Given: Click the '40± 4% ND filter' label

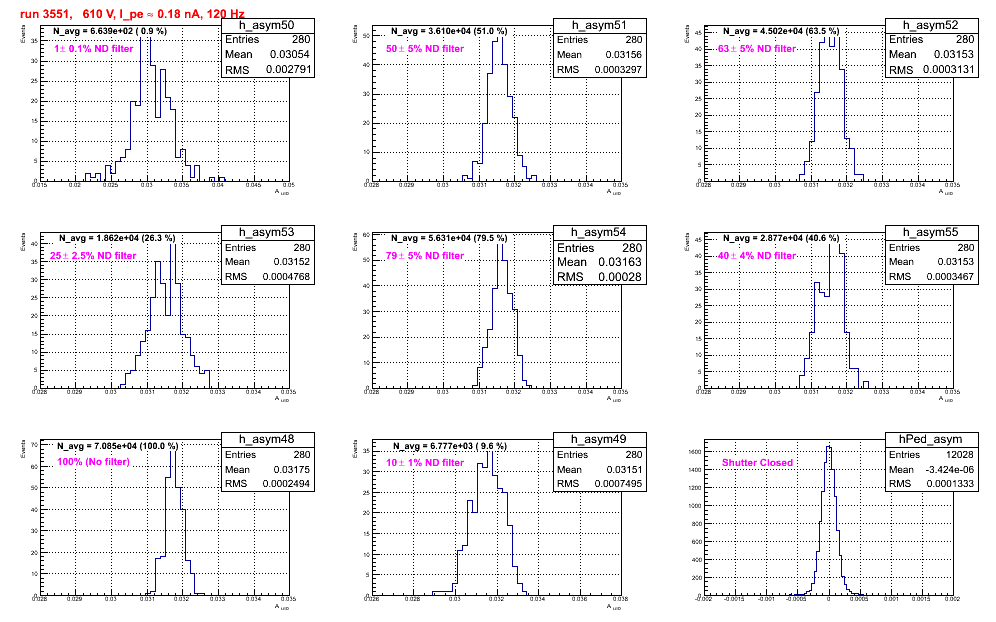Looking at the screenshot, I should coord(757,256).
